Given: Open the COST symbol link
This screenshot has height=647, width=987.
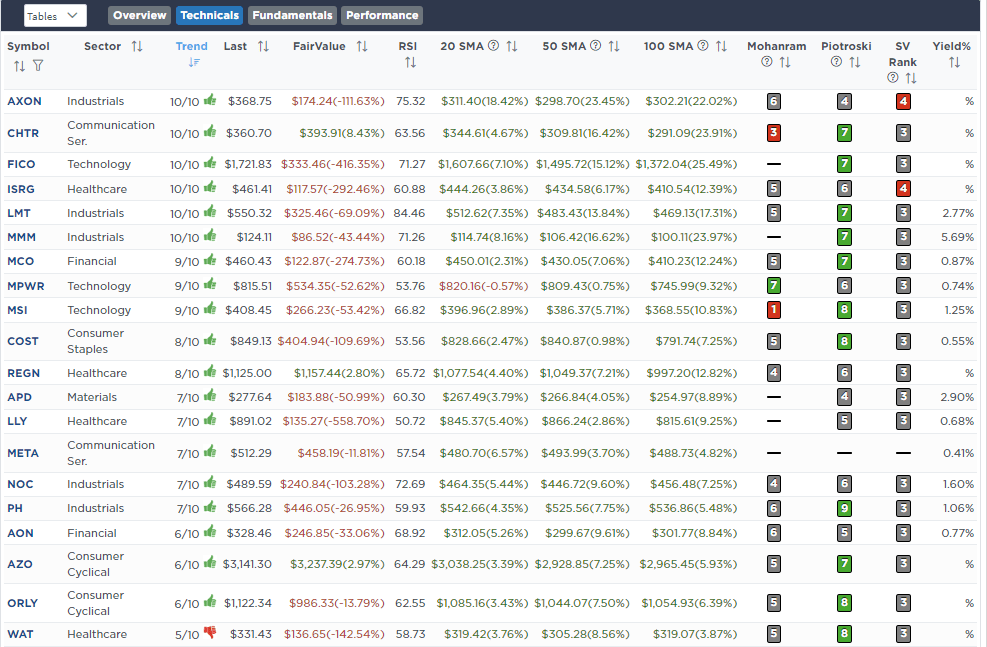Looking at the screenshot, I should (23, 341).
